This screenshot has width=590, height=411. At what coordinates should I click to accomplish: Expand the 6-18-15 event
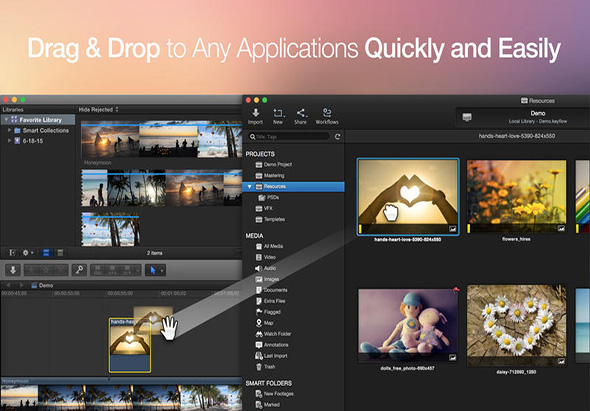[9, 141]
